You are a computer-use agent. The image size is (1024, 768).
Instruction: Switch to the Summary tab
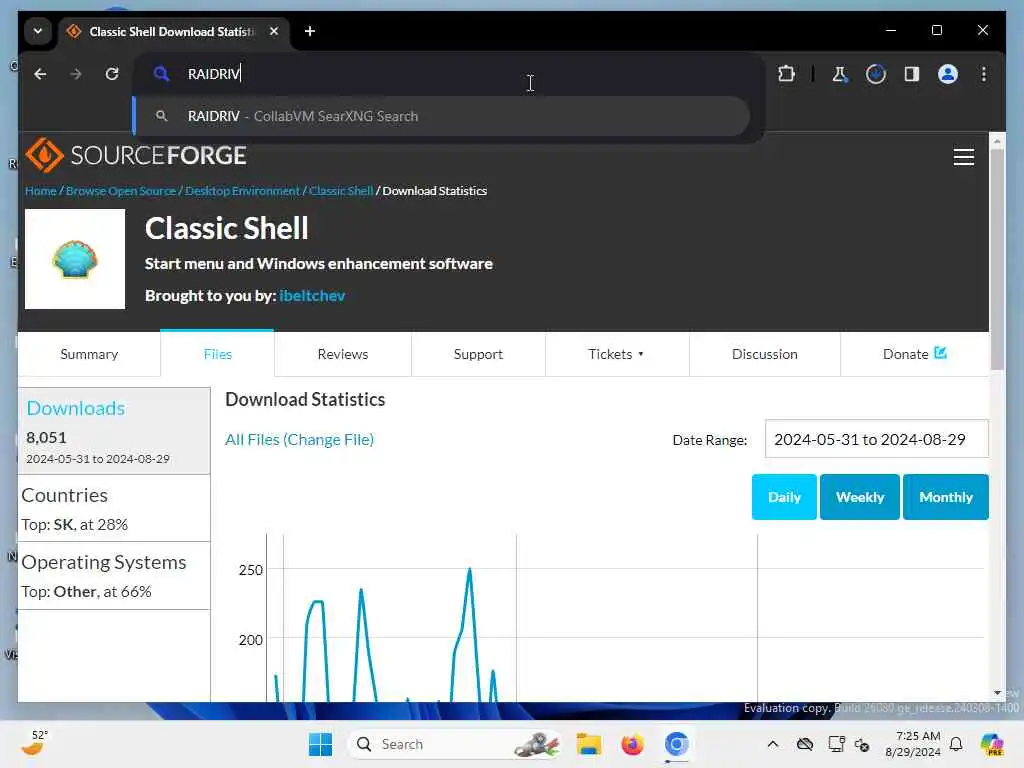(x=89, y=354)
